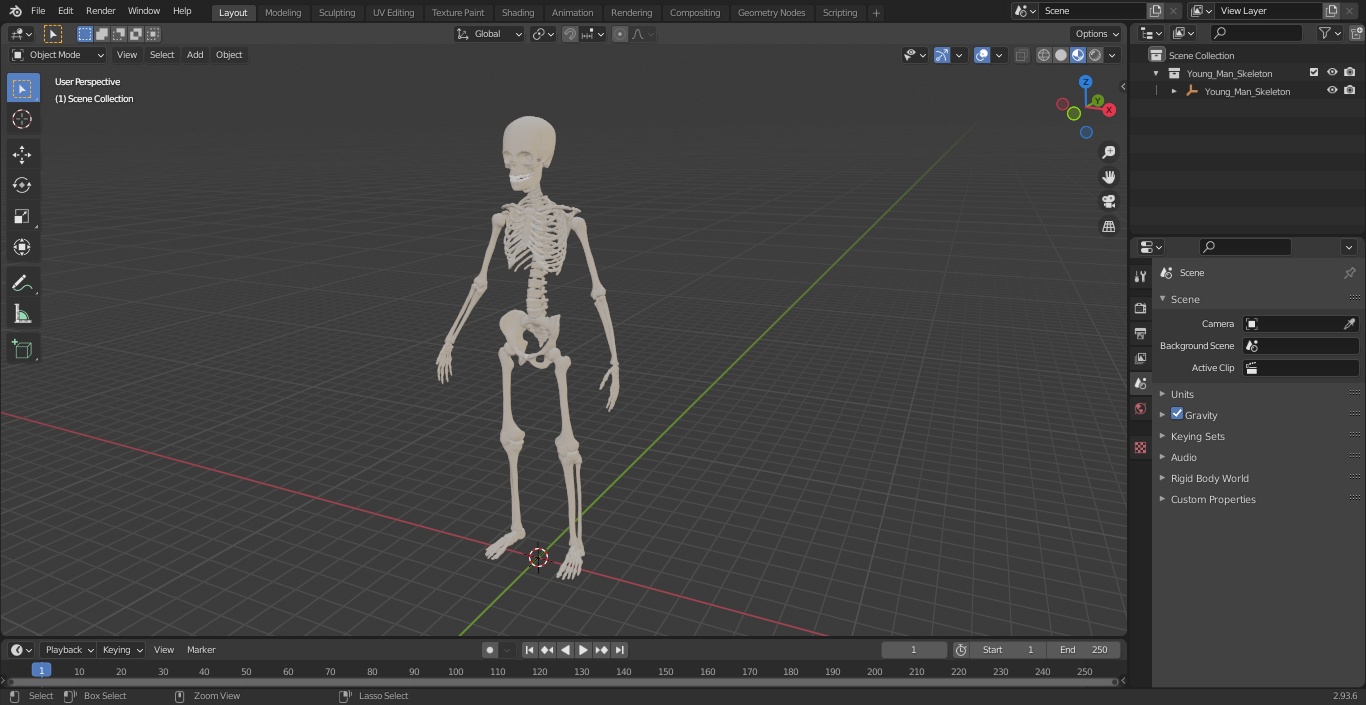Screen dimensions: 1366x705
Task: Open the viewport Add menu
Action: [x=195, y=55]
